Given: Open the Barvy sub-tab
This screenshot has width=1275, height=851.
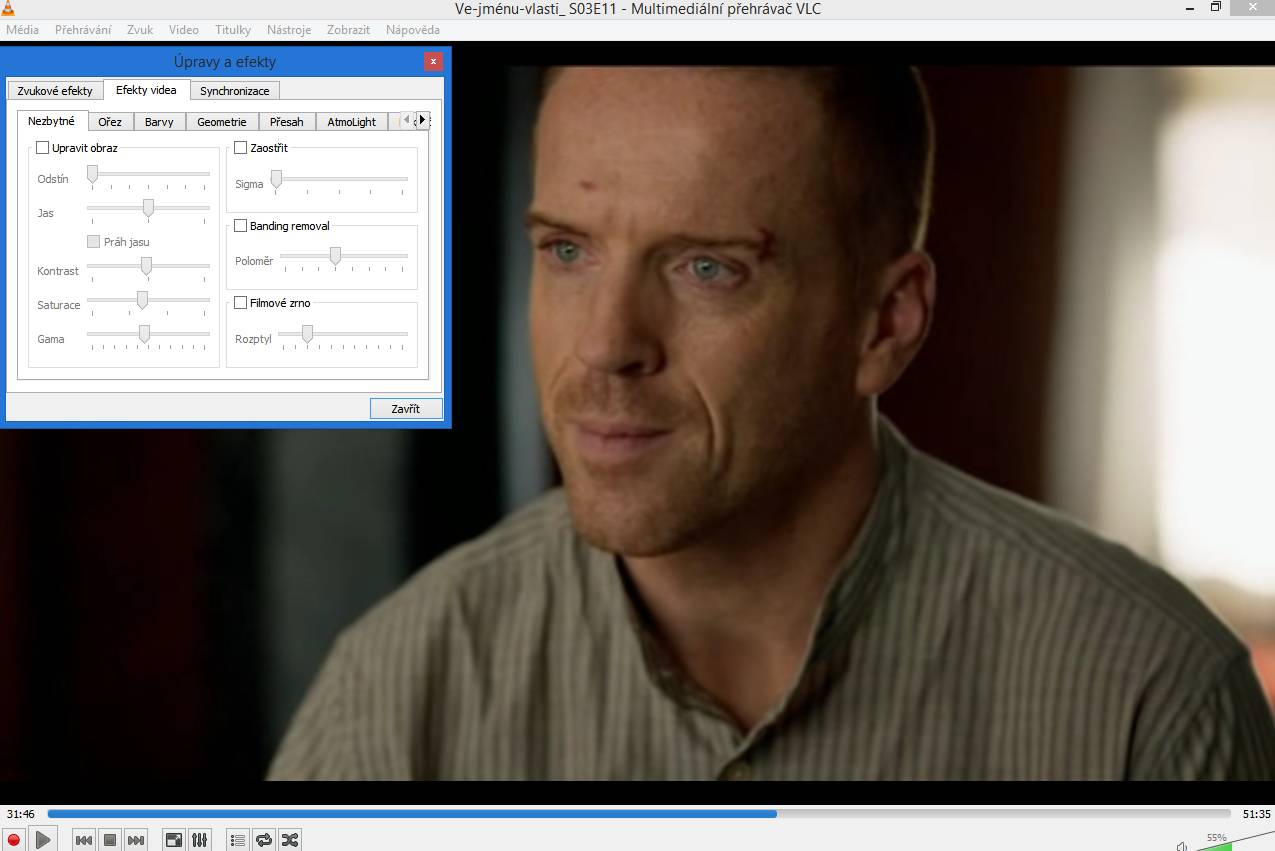Looking at the screenshot, I should pyautogui.click(x=159, y=122).
